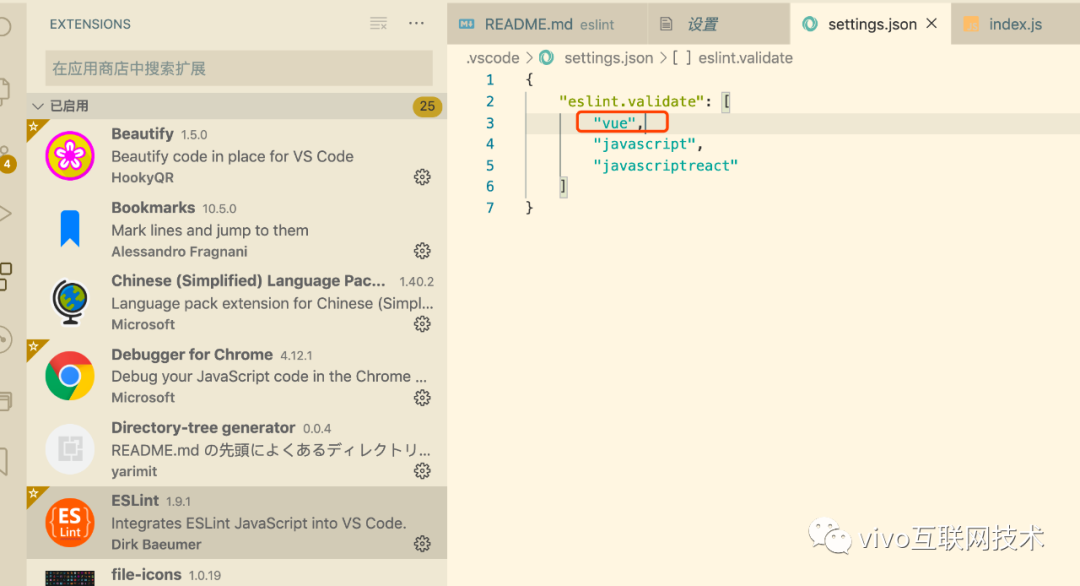The image size is (1080, 586).
Task: Click HookyQR publisher name
Action: pyautogui.click(x=143, y=178)
